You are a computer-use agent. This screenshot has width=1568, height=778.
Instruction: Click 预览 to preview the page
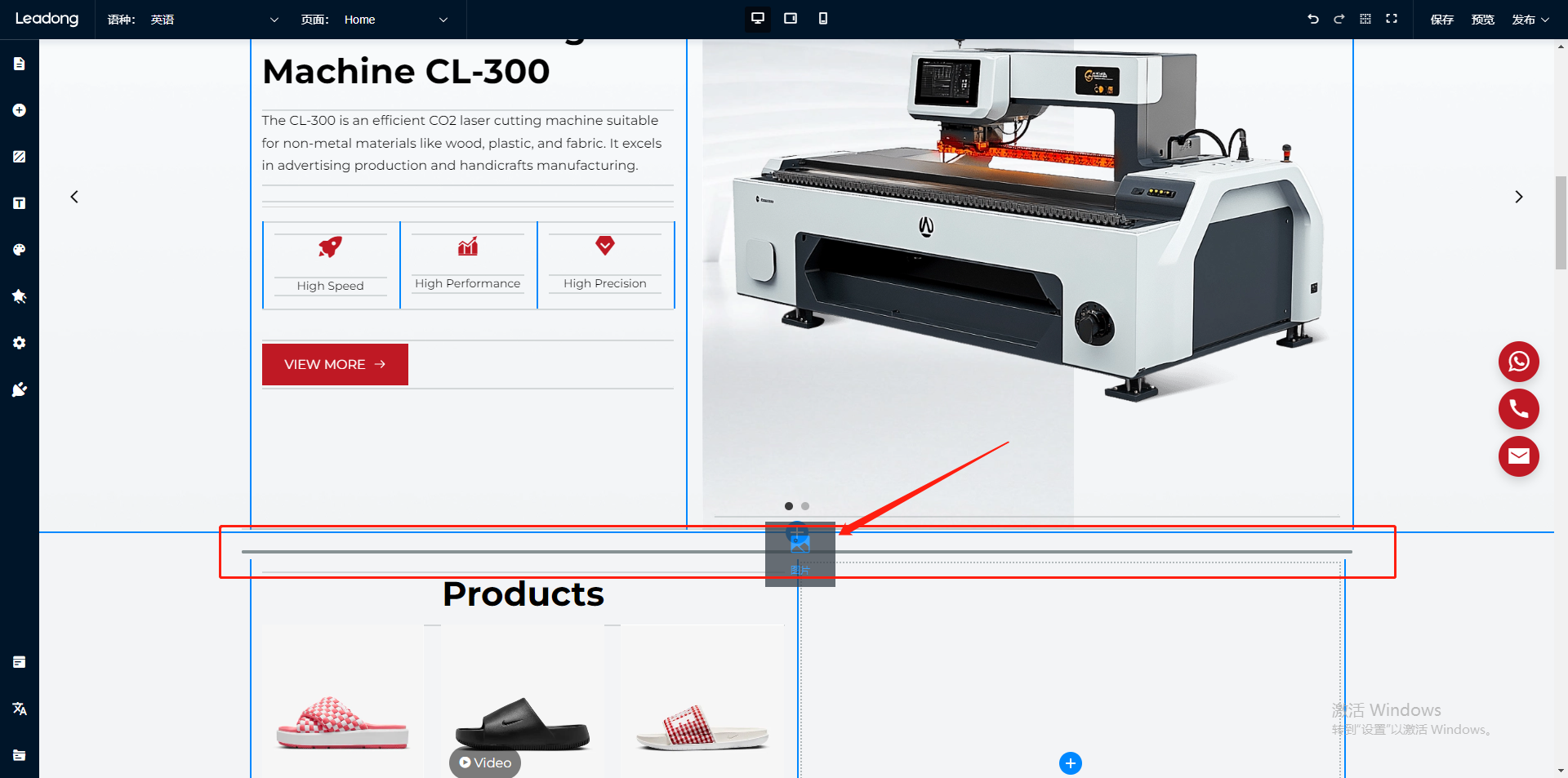pyautogui.click(x=1482, y=20)
